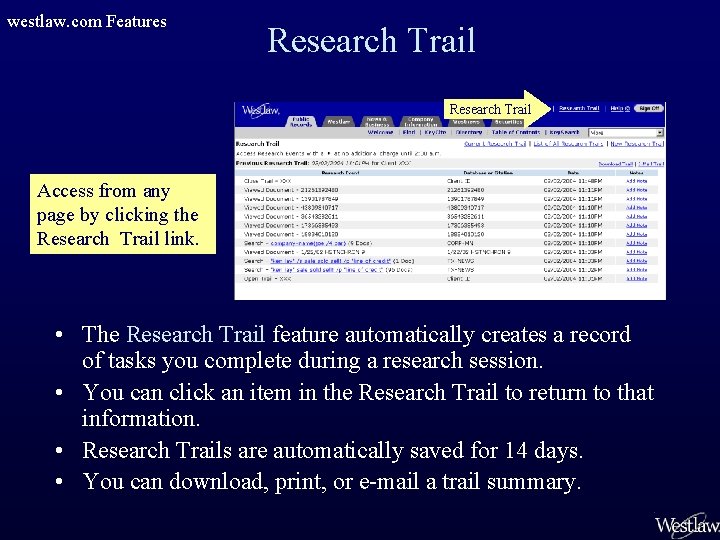Open the "ken lay" search with 95 Docs
The width and height of the screenshot is (720, 540).
click(x=326, y=270)
